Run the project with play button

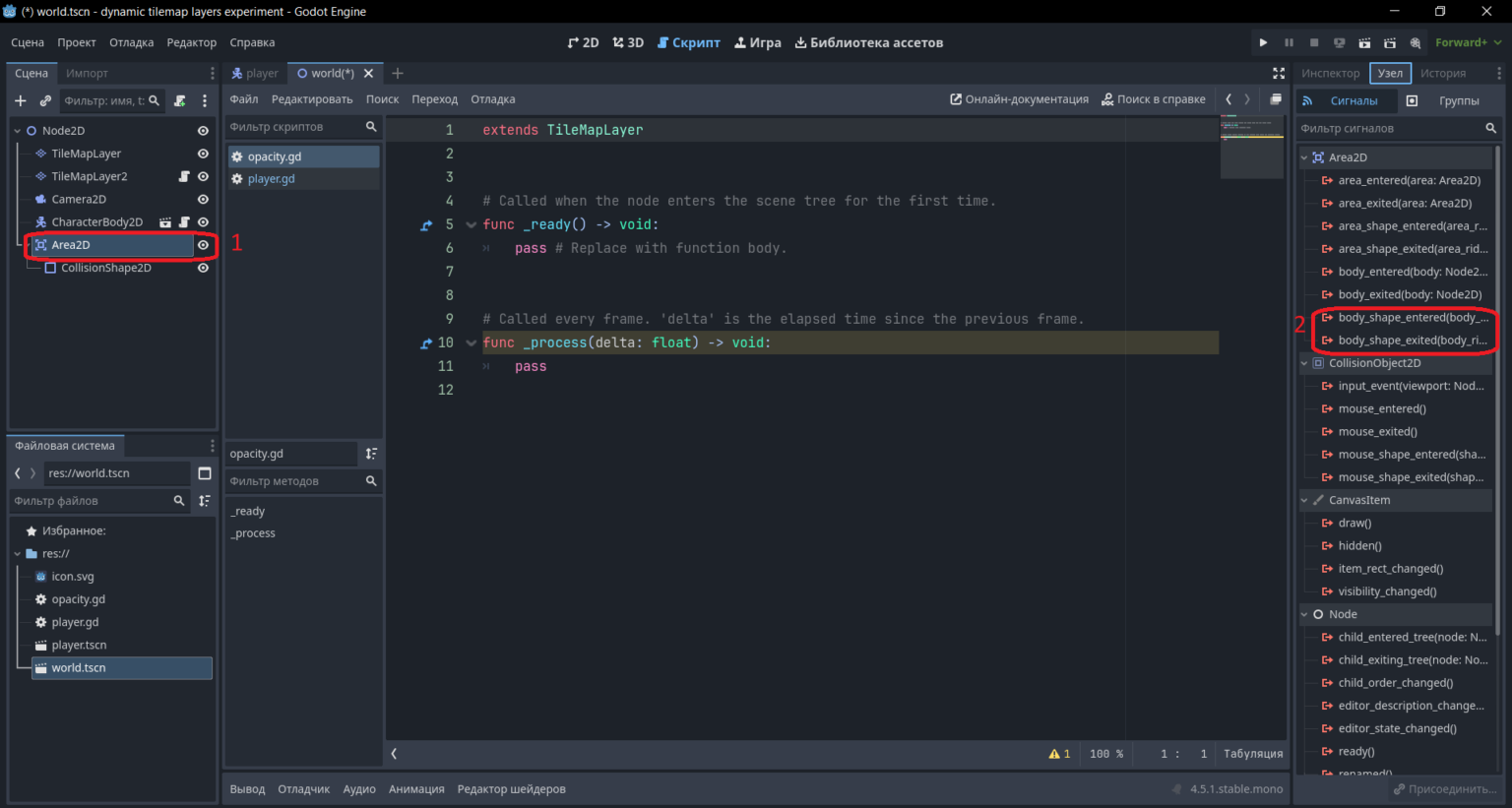tap(1263, 42)
